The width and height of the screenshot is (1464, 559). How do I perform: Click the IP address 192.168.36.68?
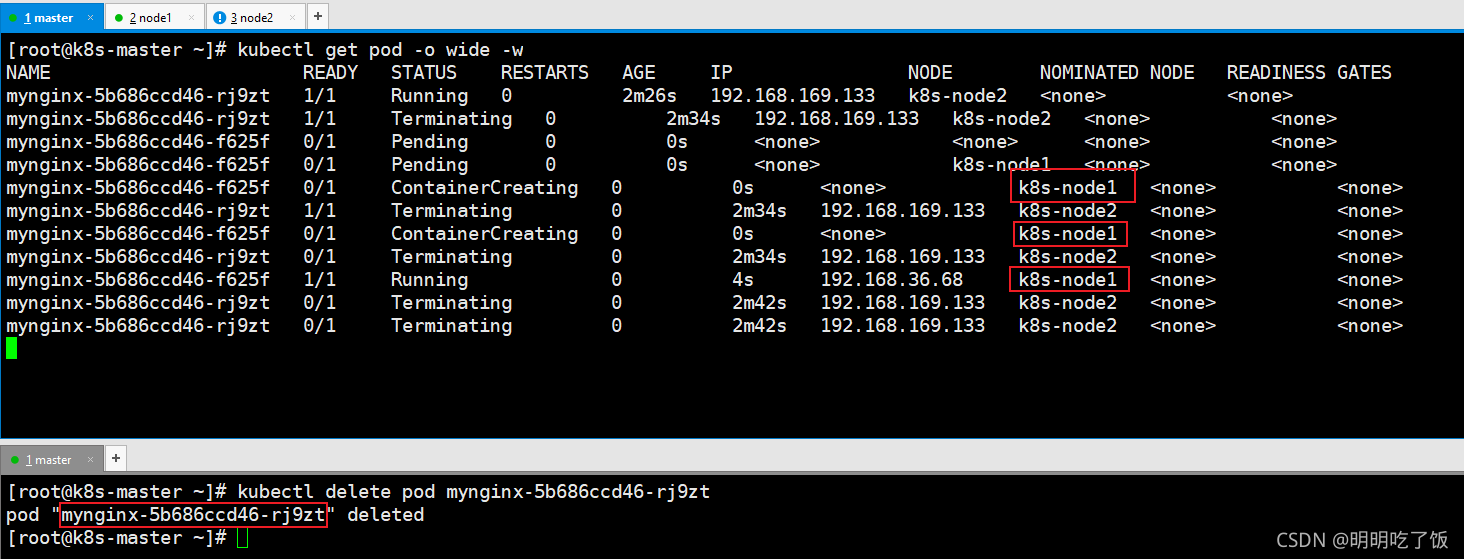coord(892,280)
